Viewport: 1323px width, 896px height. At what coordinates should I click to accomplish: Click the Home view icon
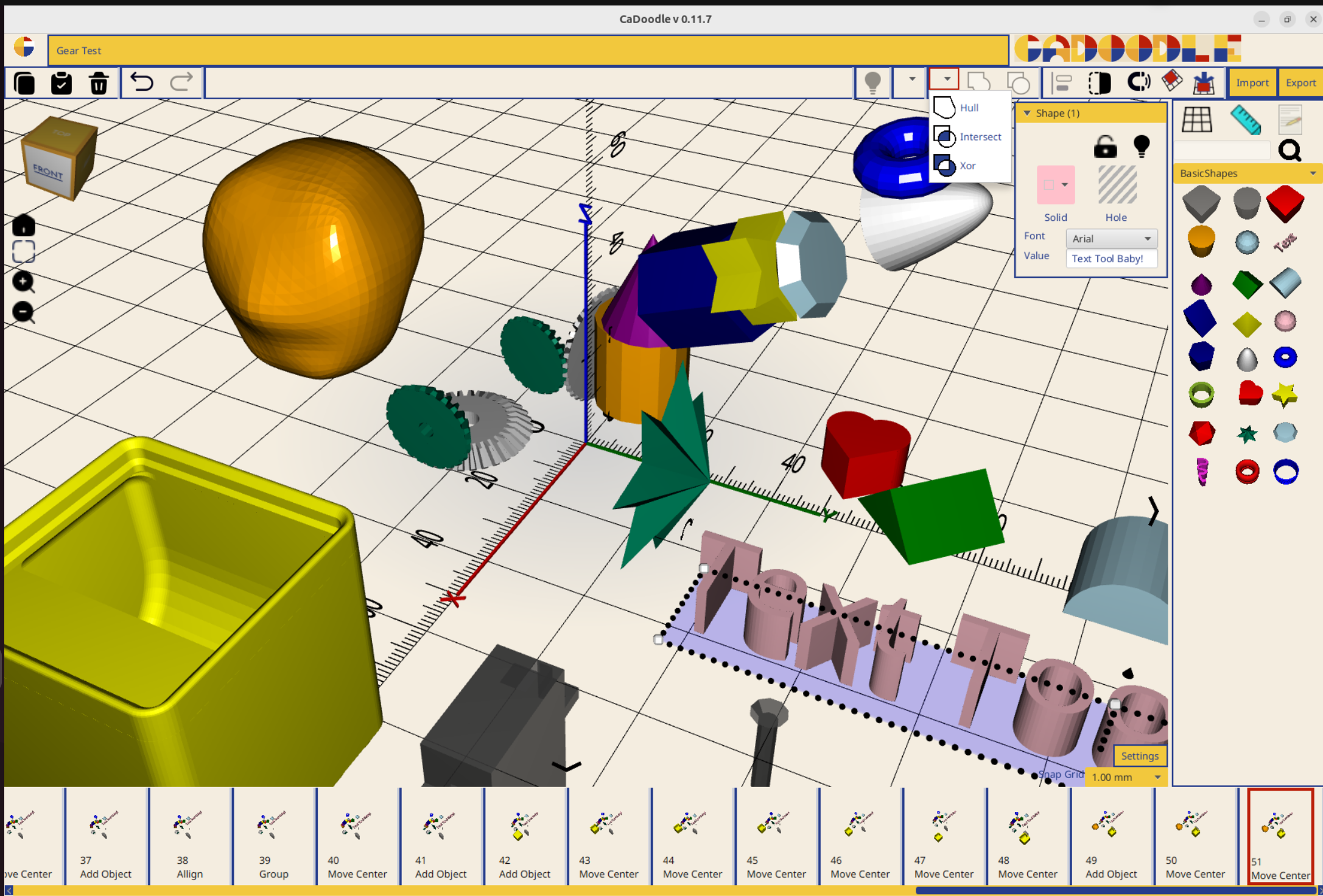[23, 225]
